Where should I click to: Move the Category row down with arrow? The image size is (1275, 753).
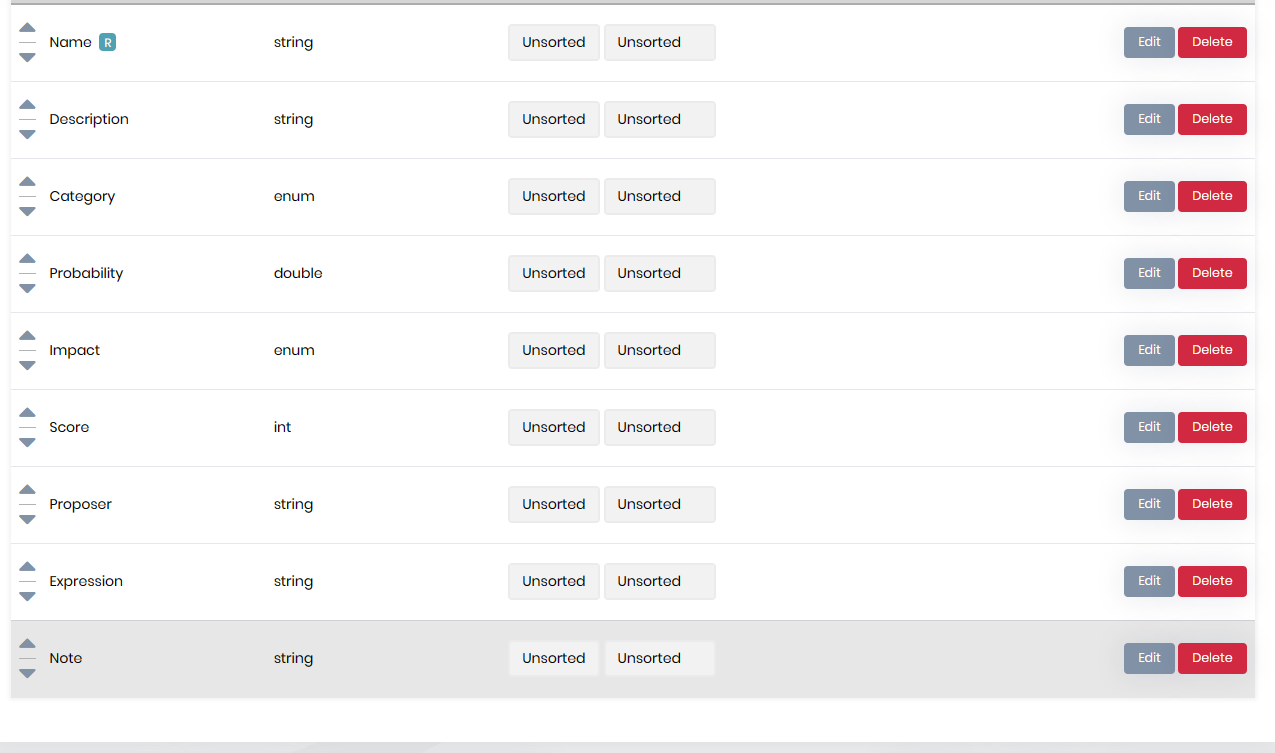27,211
